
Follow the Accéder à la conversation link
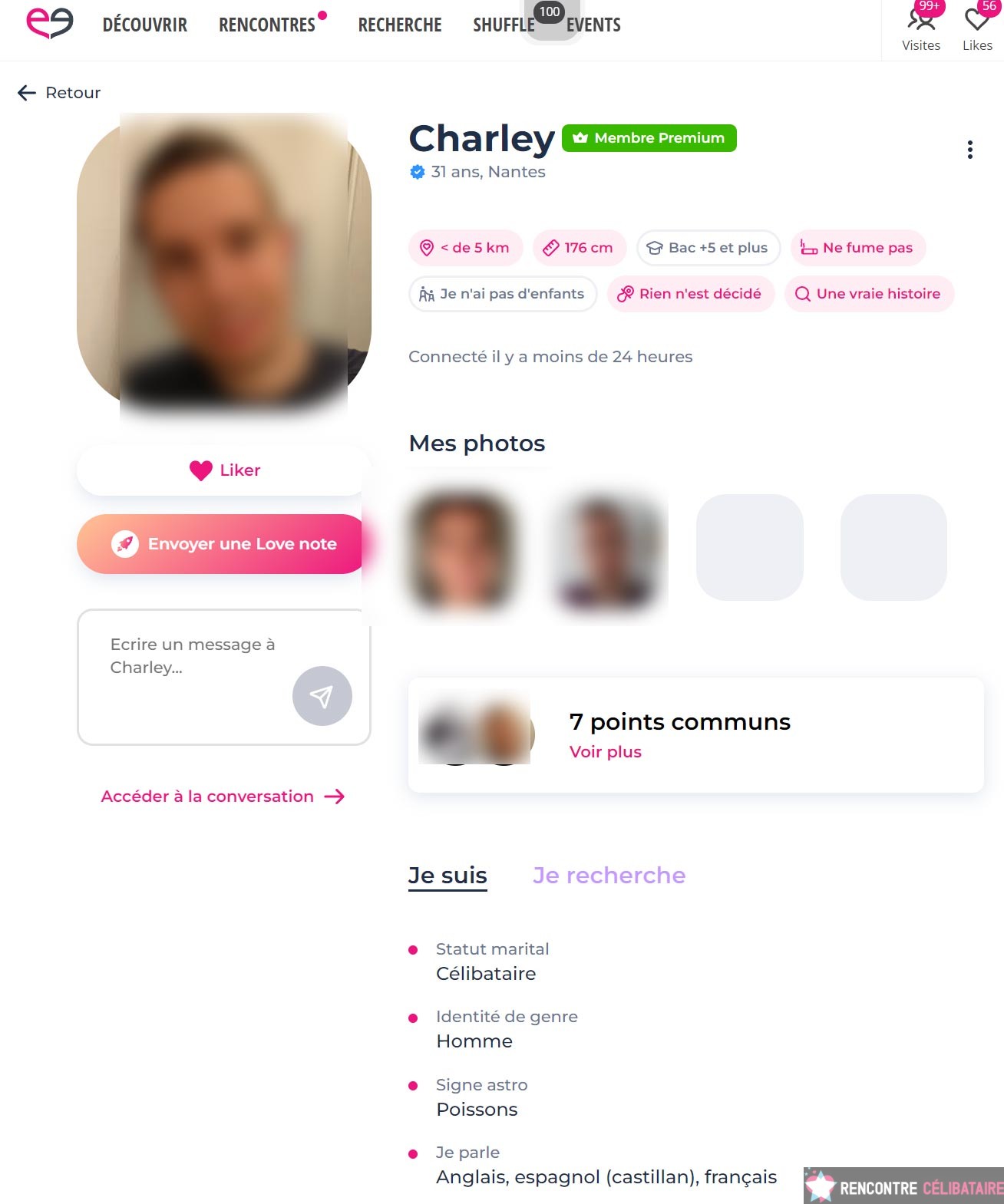tap(223, 797)
